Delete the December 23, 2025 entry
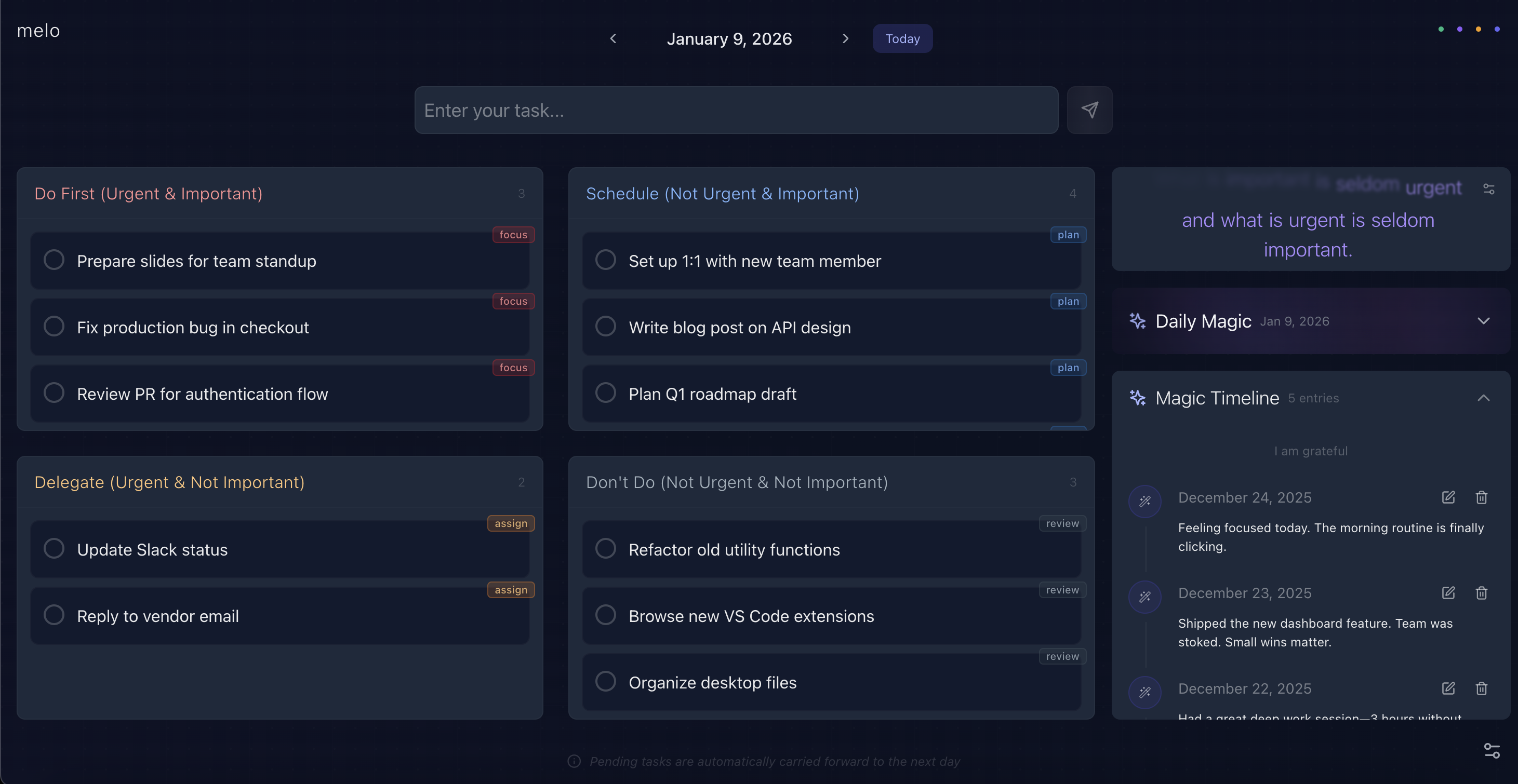The width and height of the screenshot is (1518, 784). click(x=1482, y=593)
